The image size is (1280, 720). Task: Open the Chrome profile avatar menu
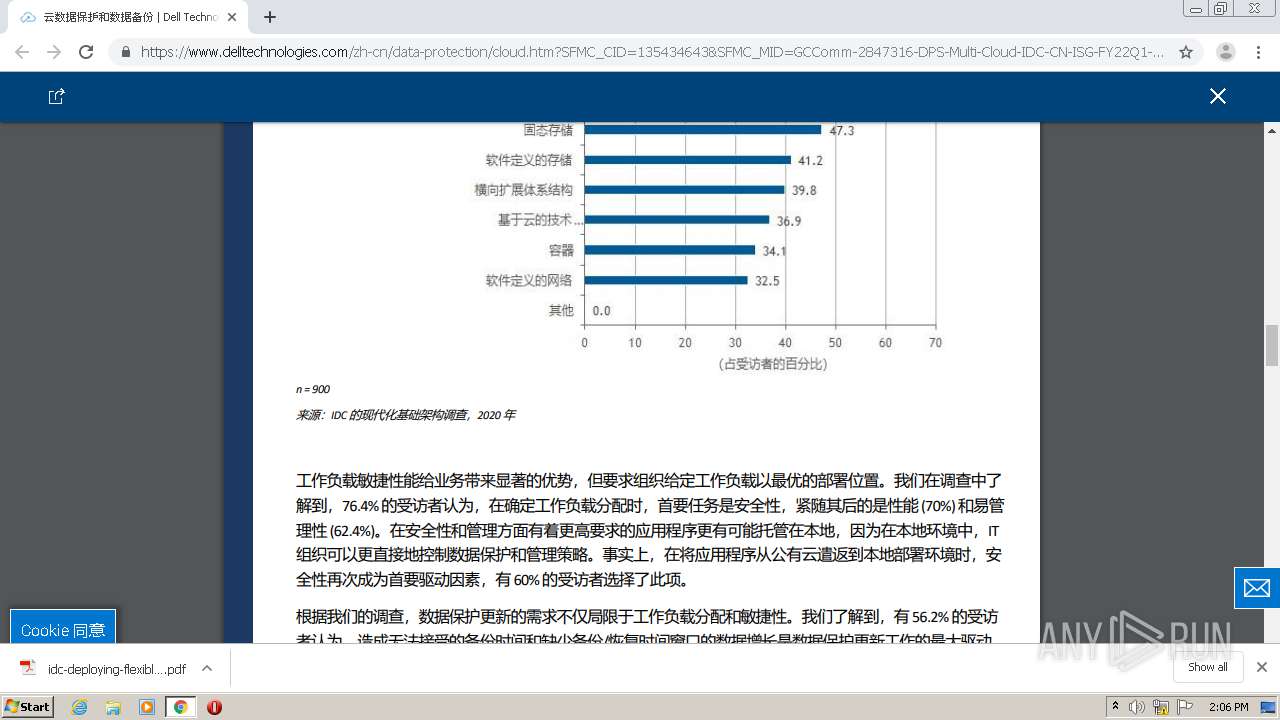1225,52
